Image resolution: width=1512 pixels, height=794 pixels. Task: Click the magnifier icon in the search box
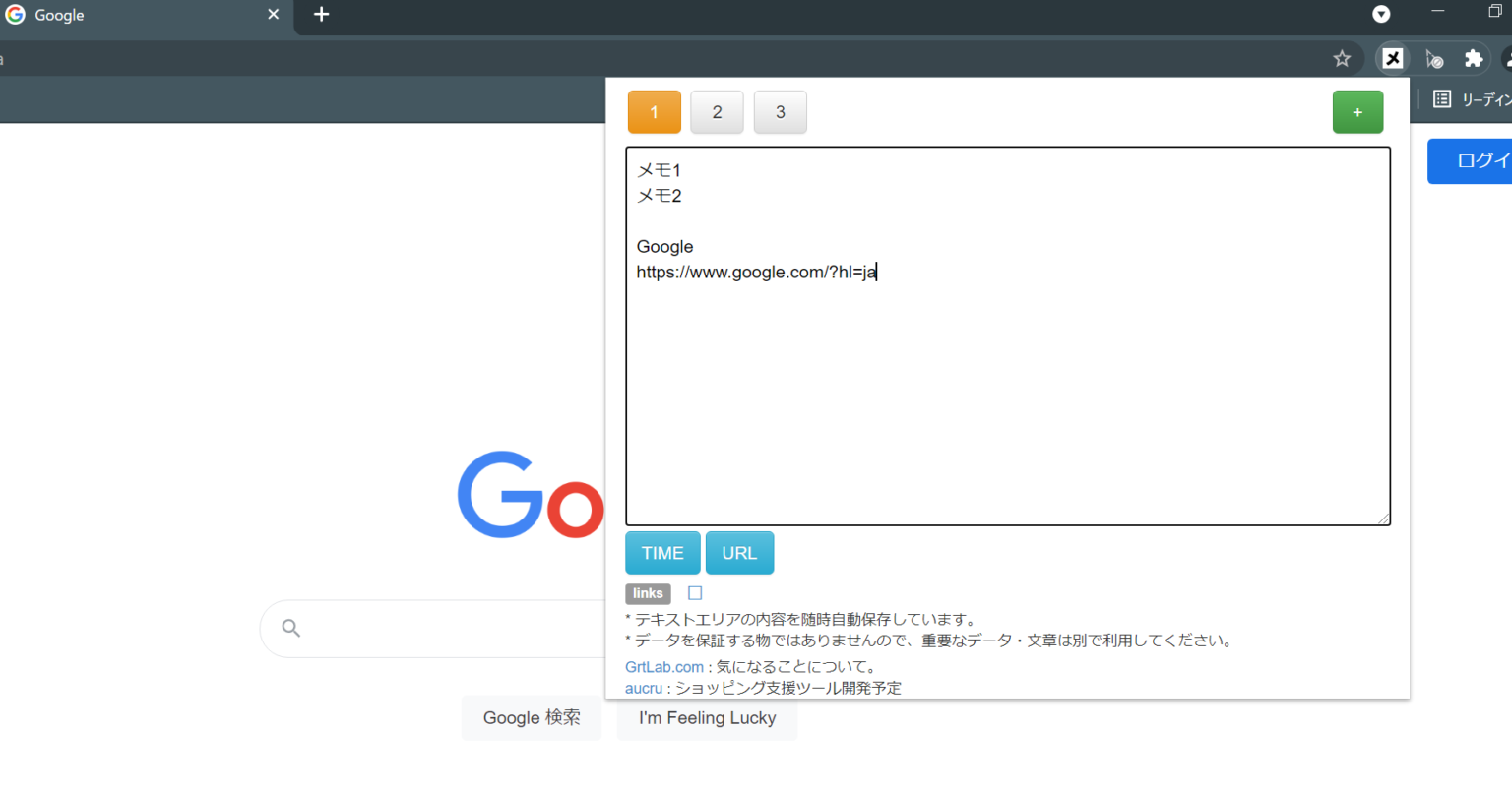click(290, 628)
